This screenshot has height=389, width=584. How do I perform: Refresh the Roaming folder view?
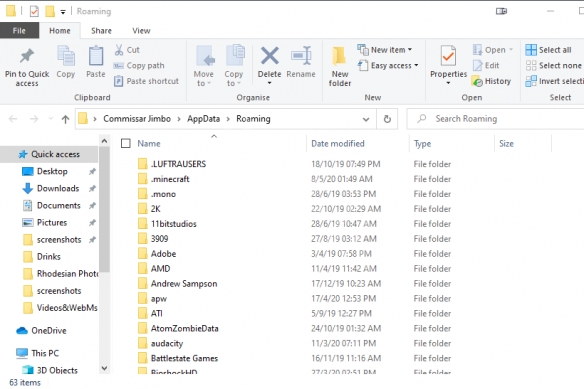click(x=387, y=119)
